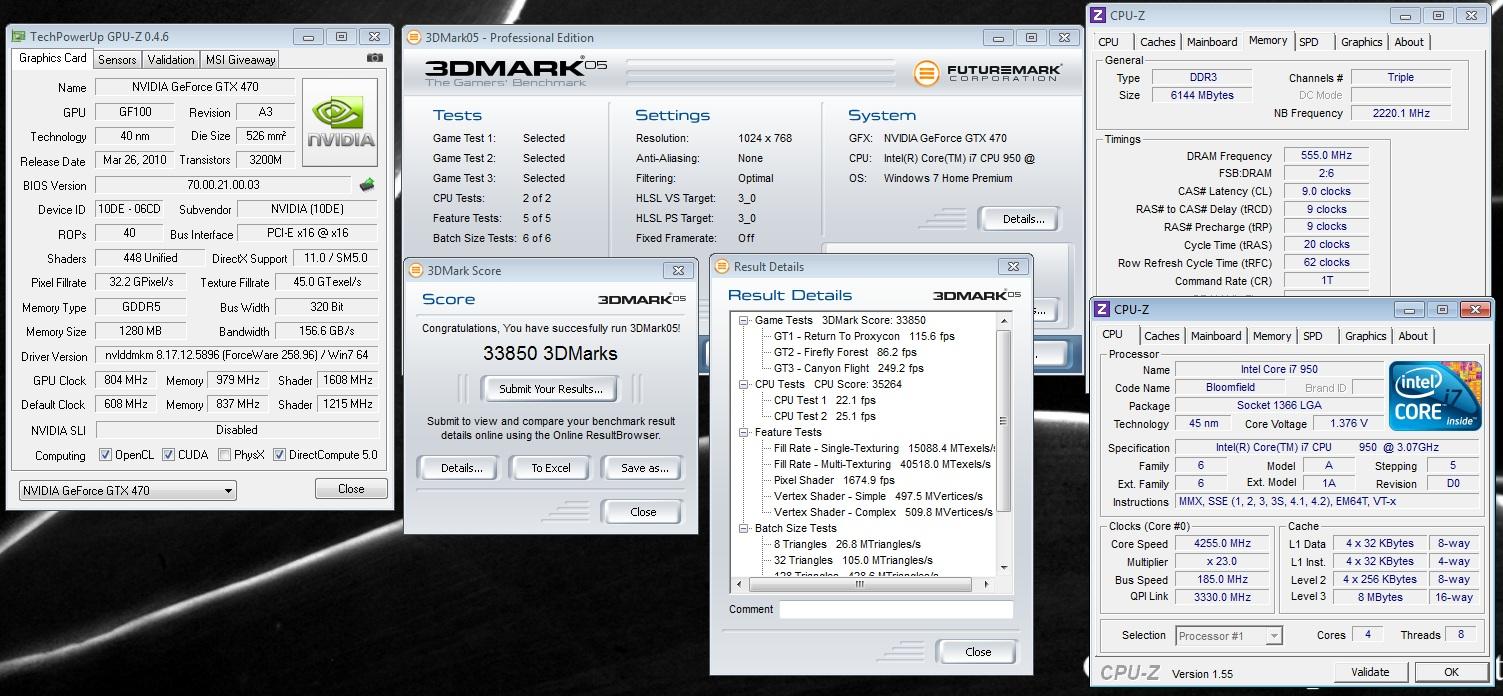Open About tab in the lower CPU-Z window

tap(1413, 336)
